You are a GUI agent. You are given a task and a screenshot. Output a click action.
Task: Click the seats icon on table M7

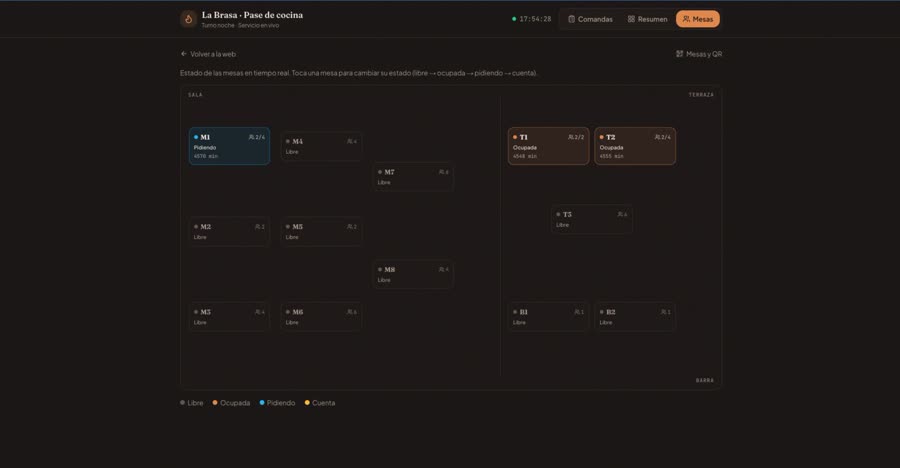click(441, 172)
